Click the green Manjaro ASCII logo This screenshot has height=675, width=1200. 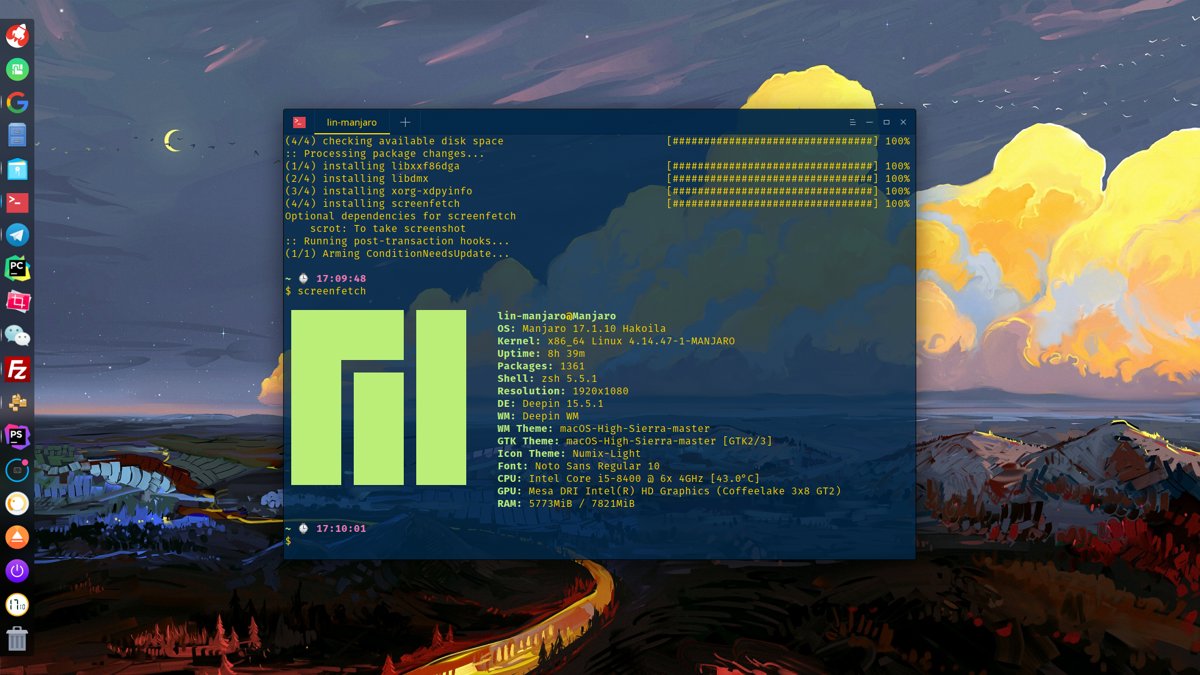(379, 397)
